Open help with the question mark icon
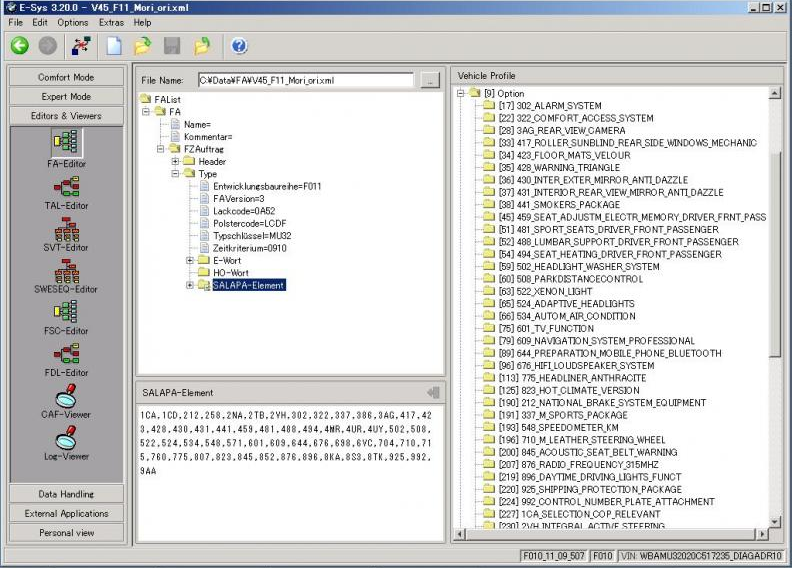The width and height of the screenshot is (793, 568). [x=239, y=46]
